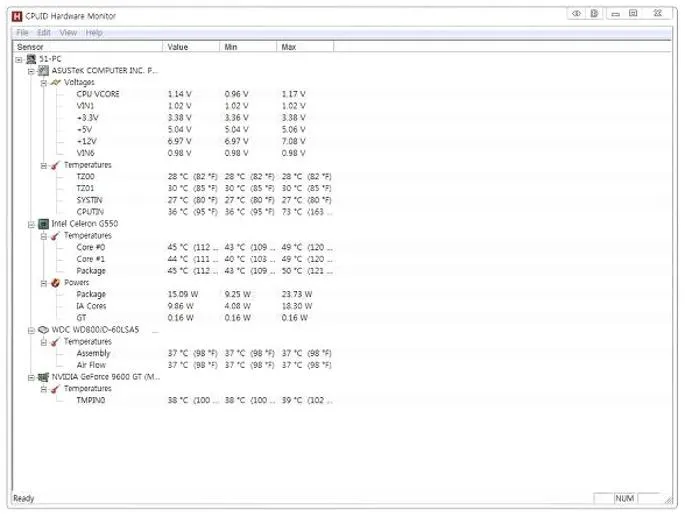Minimize the Hardware Monitor window
The width and height of the screenshot is (685, 517).
[x=616, y=14]
